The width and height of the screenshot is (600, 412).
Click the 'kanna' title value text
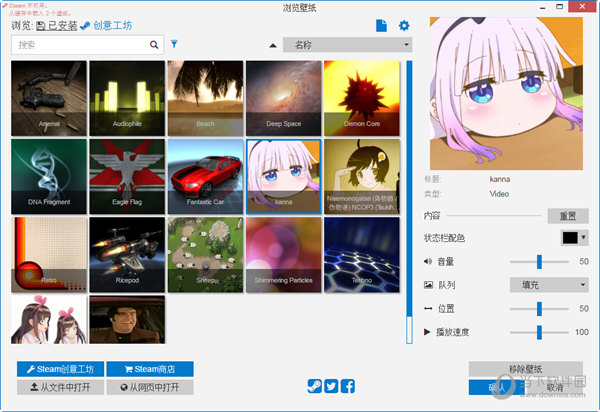point(500,179)
